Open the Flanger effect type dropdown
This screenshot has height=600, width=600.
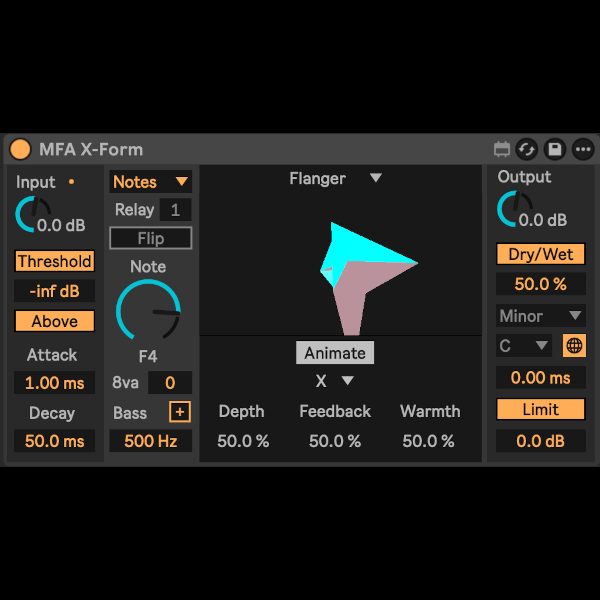point(335,179)
